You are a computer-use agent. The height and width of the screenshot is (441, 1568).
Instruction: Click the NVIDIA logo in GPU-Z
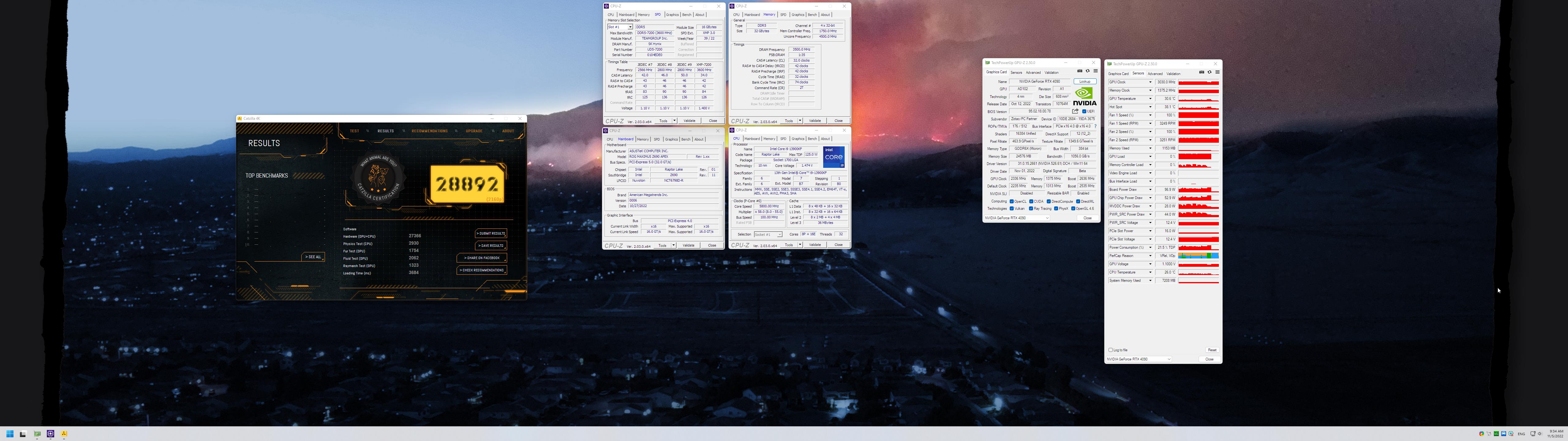[x=1084, y=96]
